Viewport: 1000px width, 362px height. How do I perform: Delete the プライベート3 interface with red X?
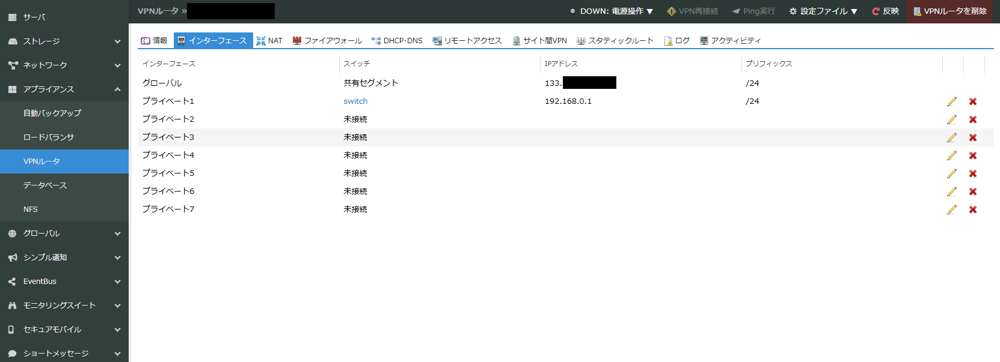click(x=973, y=137)
